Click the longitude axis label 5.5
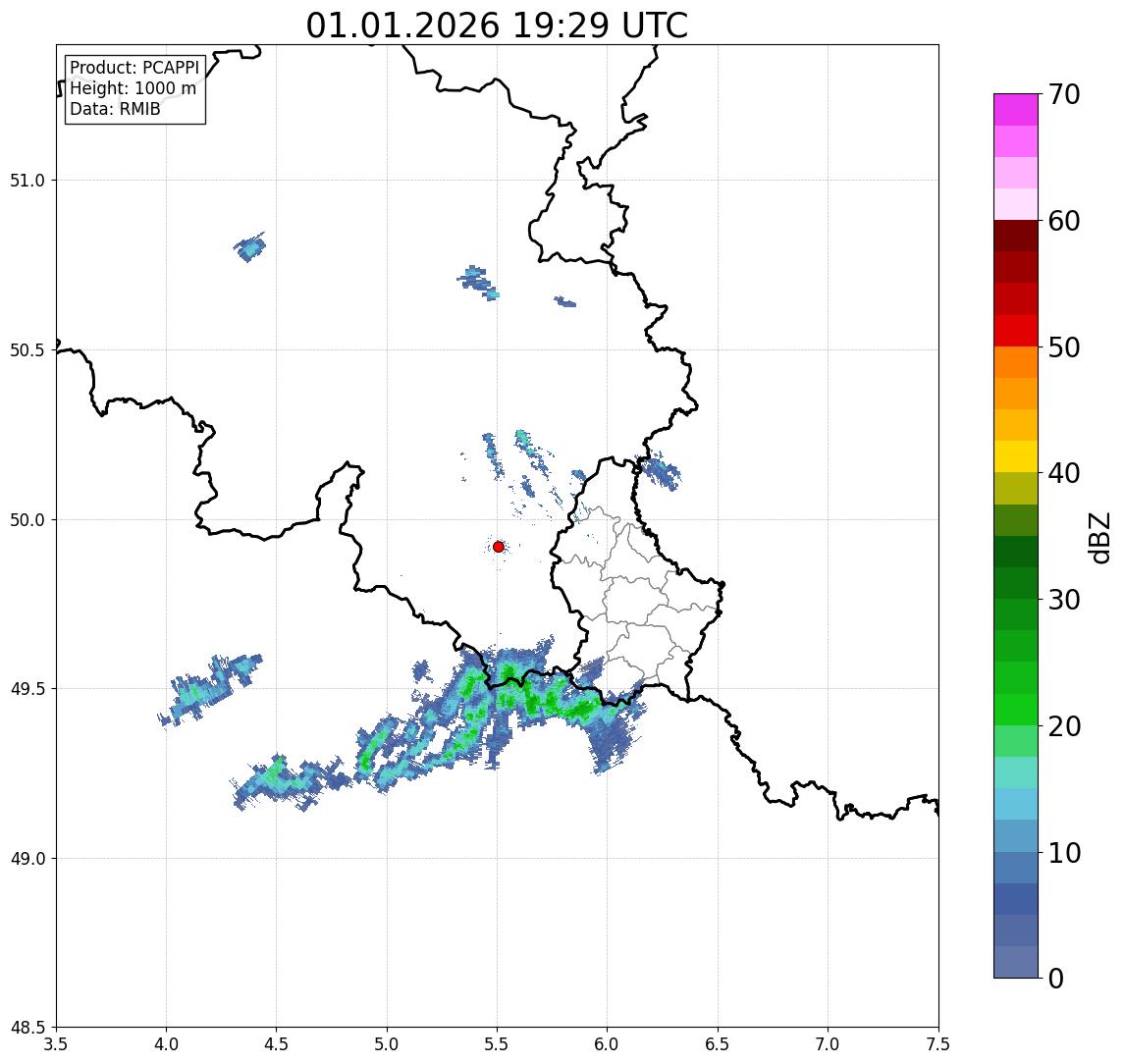Viewport: 1124px width, 1064px height. tap(498, 1044)
